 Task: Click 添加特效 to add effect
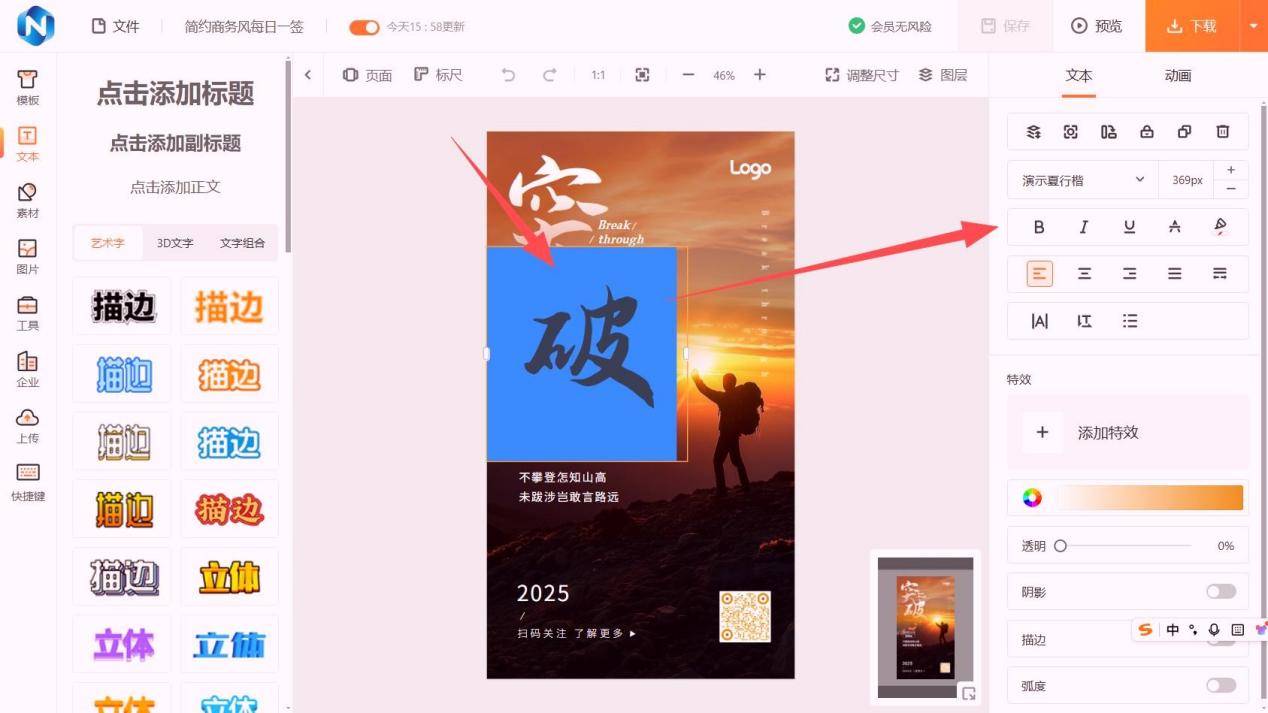pyautogui.click(x=1107, y=433)
